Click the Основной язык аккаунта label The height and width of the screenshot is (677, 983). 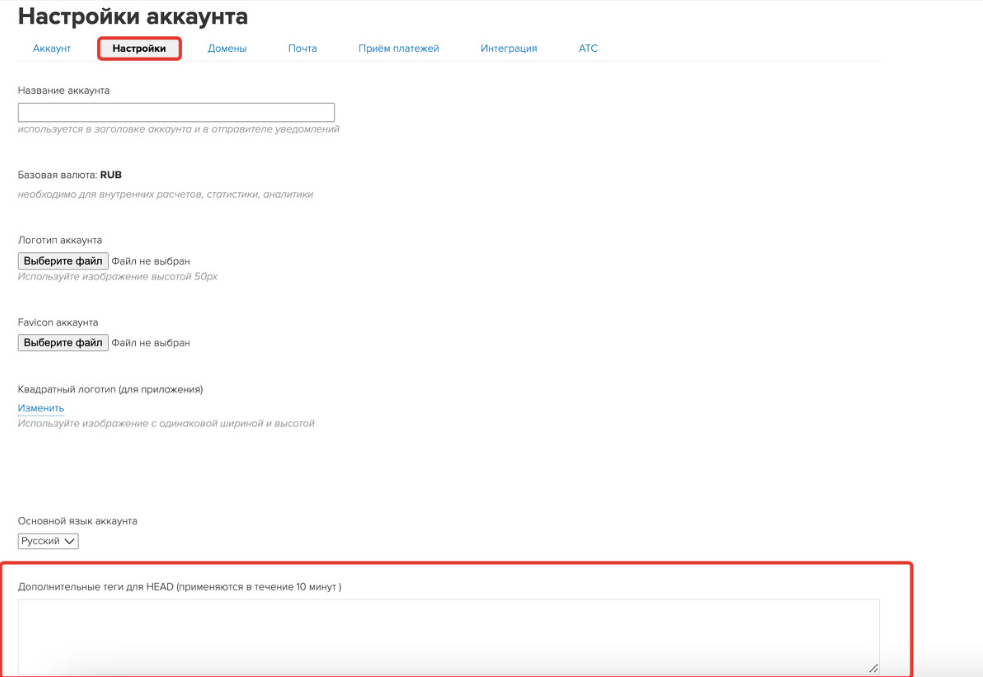[77, 521]
